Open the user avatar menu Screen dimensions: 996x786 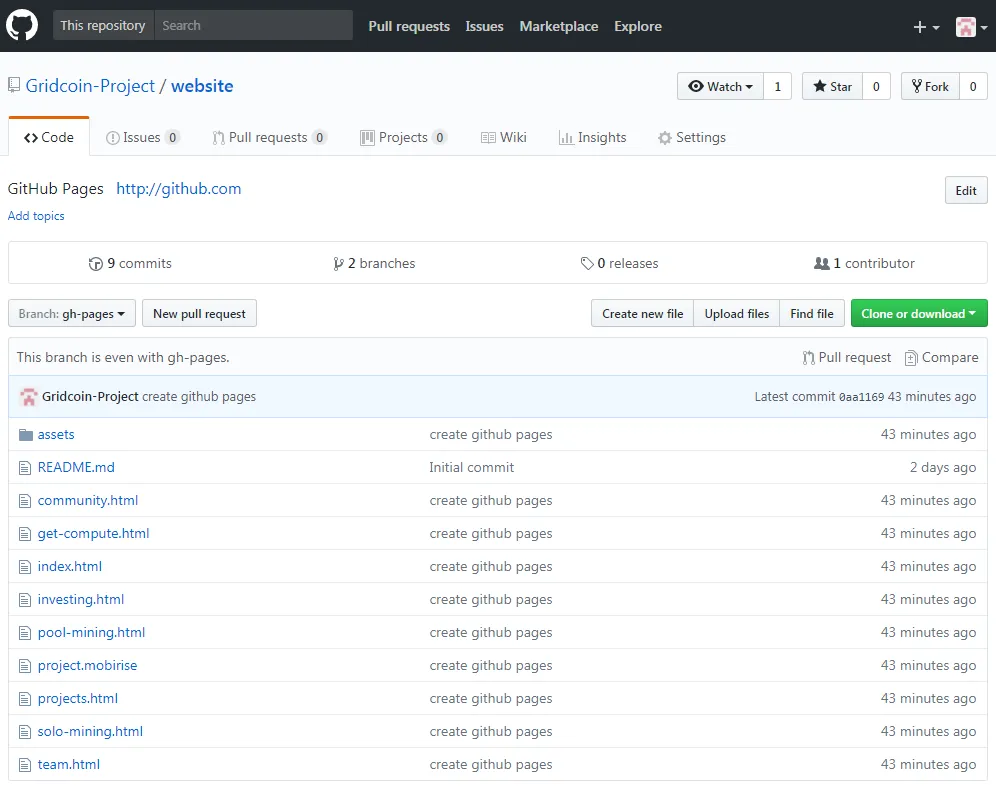(971, 27)
